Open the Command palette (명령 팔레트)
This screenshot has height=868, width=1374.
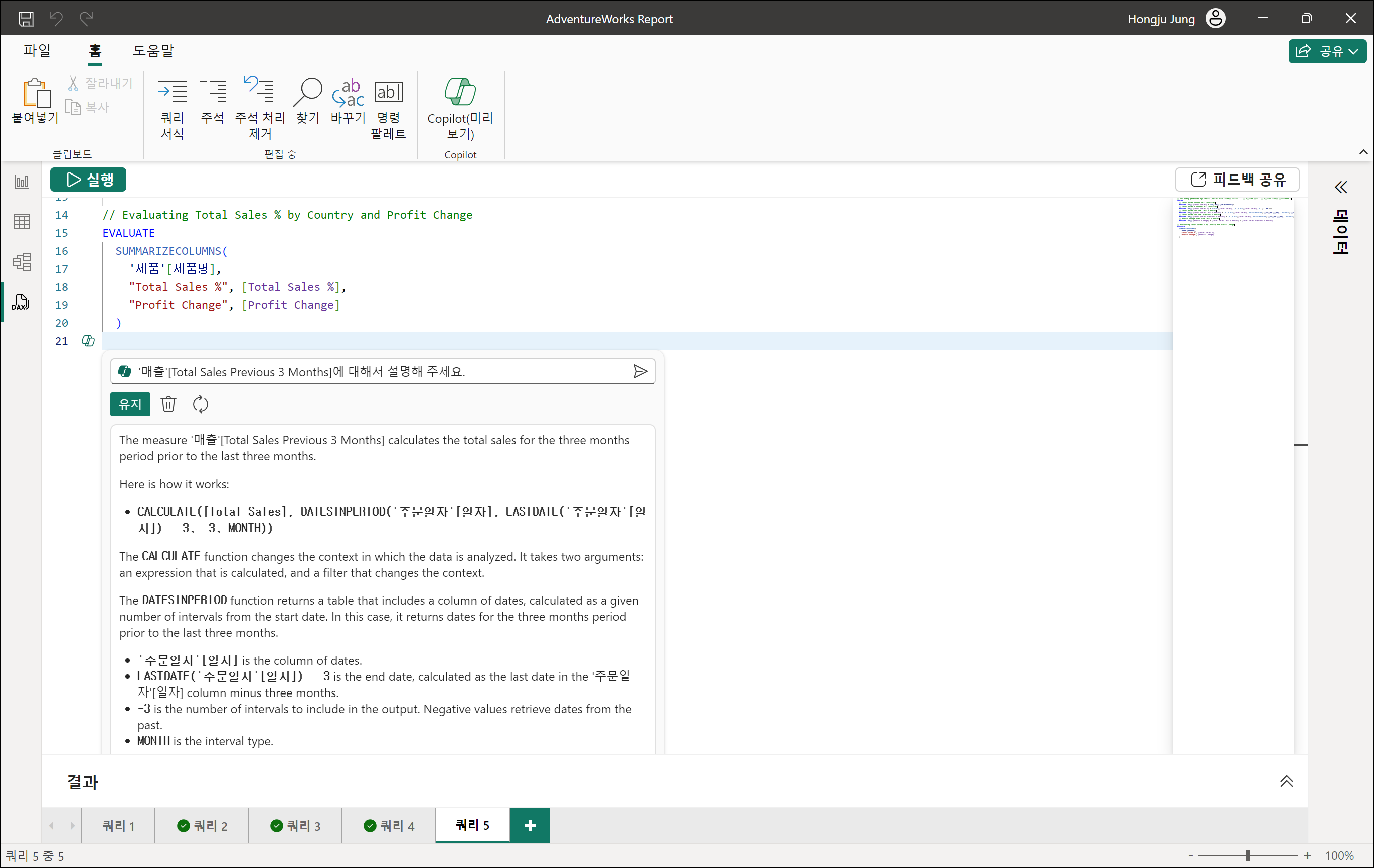coord(388,92)
